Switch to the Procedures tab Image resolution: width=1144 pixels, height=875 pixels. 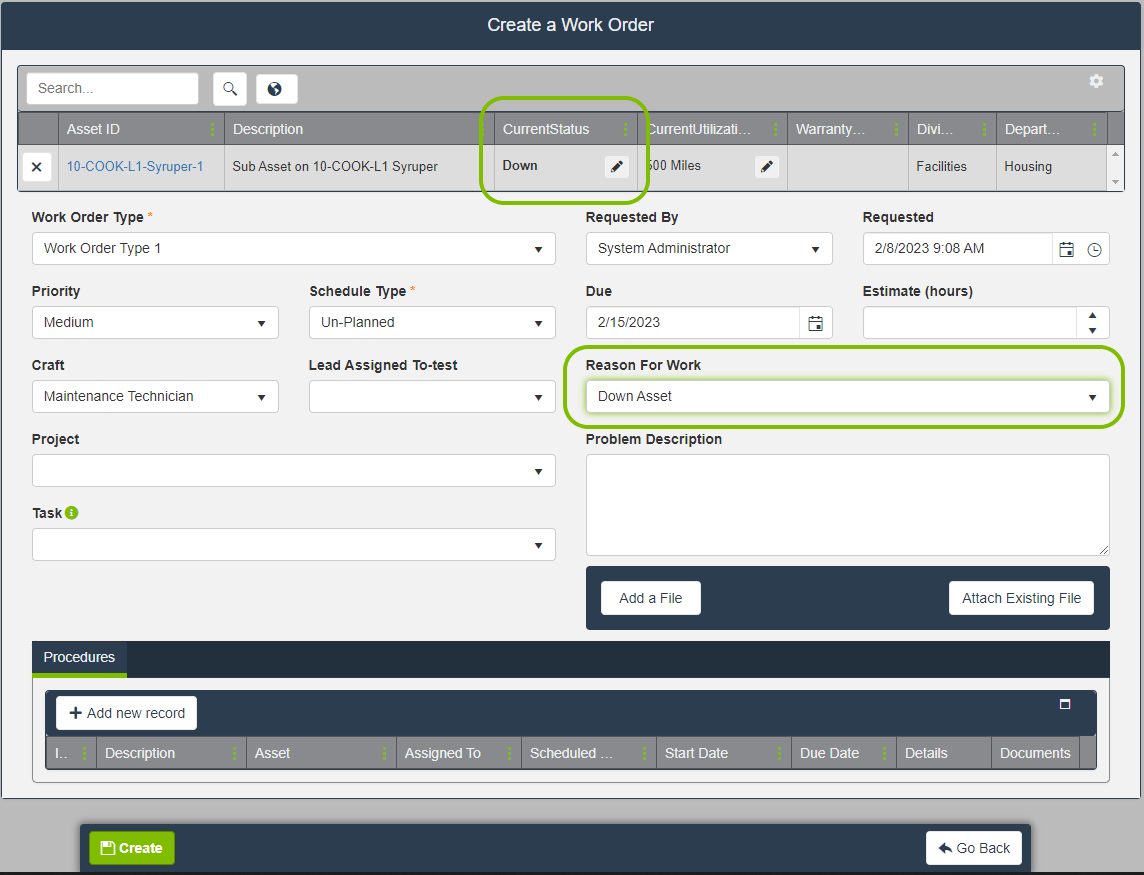[x=79, y=658]
